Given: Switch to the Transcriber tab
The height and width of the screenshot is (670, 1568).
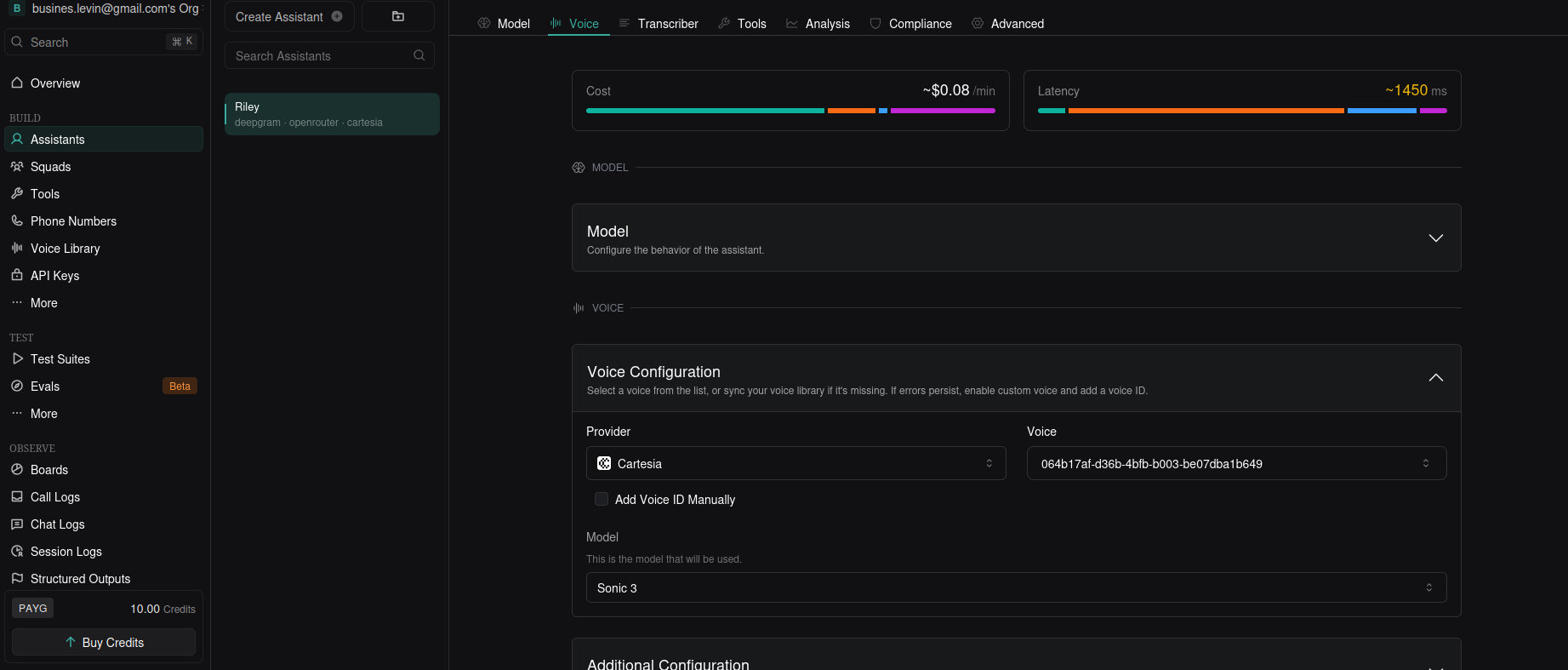Looking at the screenshot, I should (x=659, y=23).
